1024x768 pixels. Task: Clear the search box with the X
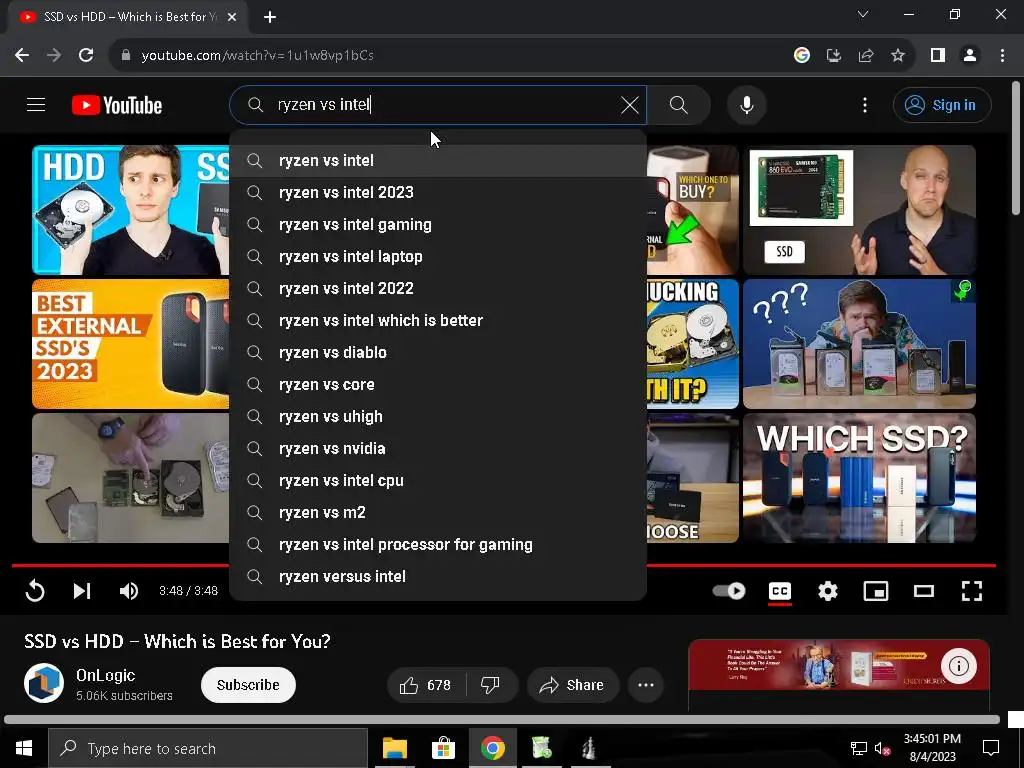coord(630,104)
